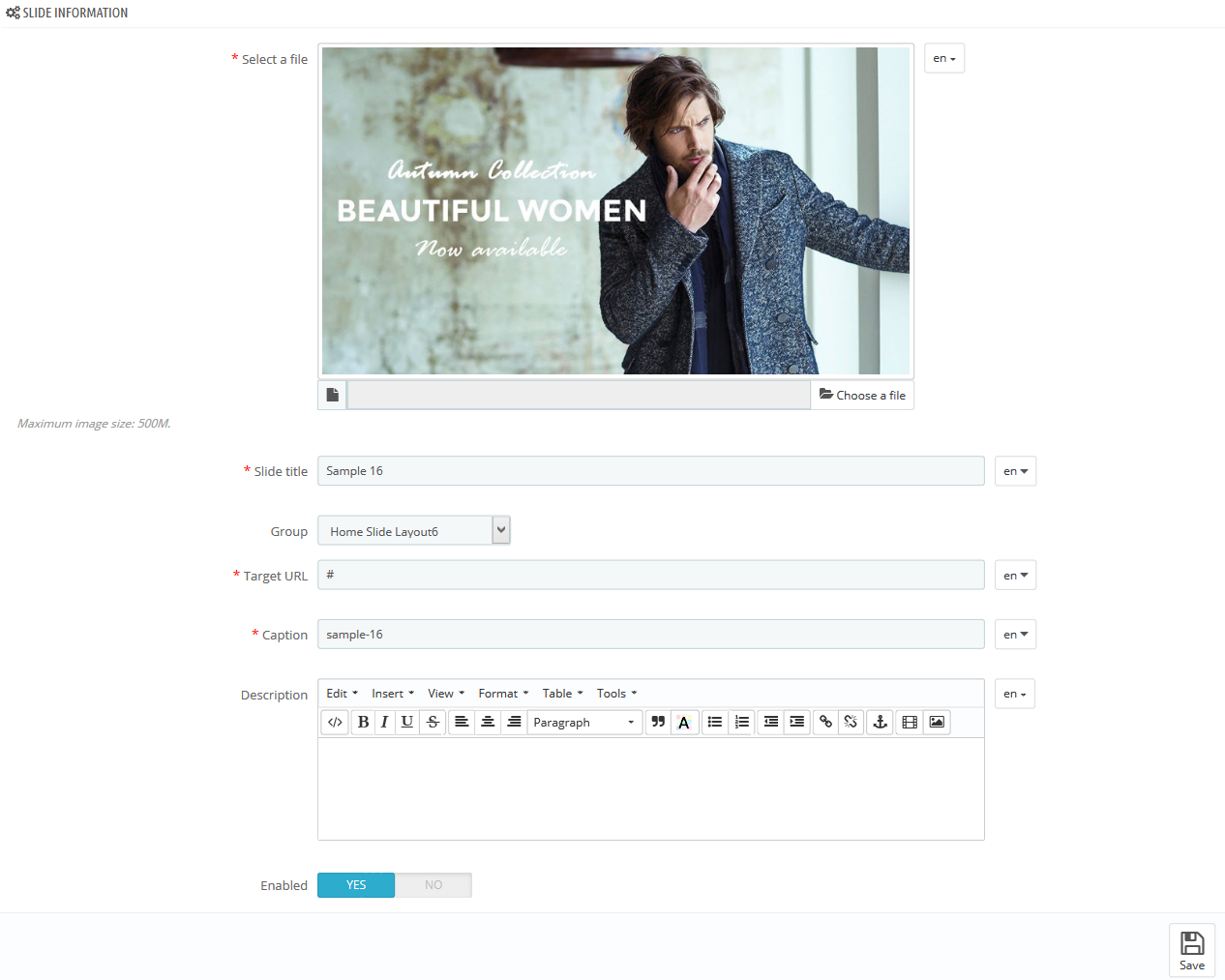Disable the slide with NO toggle
Screen dimensions: 1225x980
click(433, 885)
